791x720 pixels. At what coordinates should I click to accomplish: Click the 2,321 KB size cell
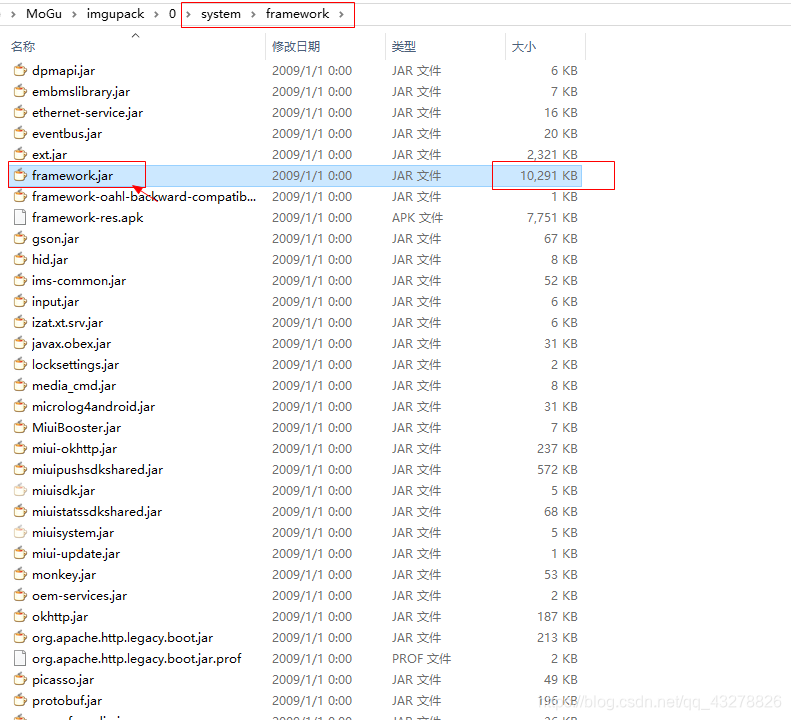pyautogui.click(x=552, y=154)
